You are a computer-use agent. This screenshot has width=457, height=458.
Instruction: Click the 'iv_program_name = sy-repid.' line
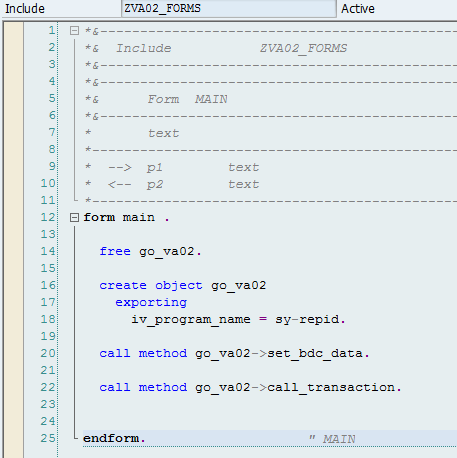238,319
